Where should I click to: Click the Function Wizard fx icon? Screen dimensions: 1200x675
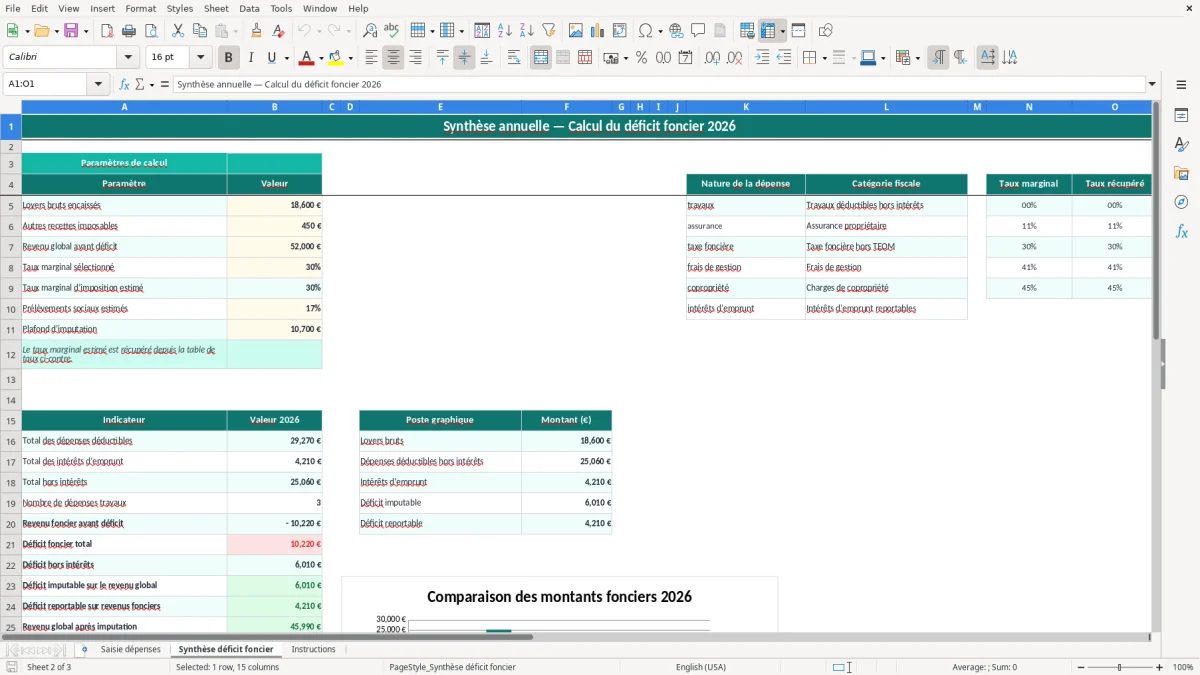(124, 85)
